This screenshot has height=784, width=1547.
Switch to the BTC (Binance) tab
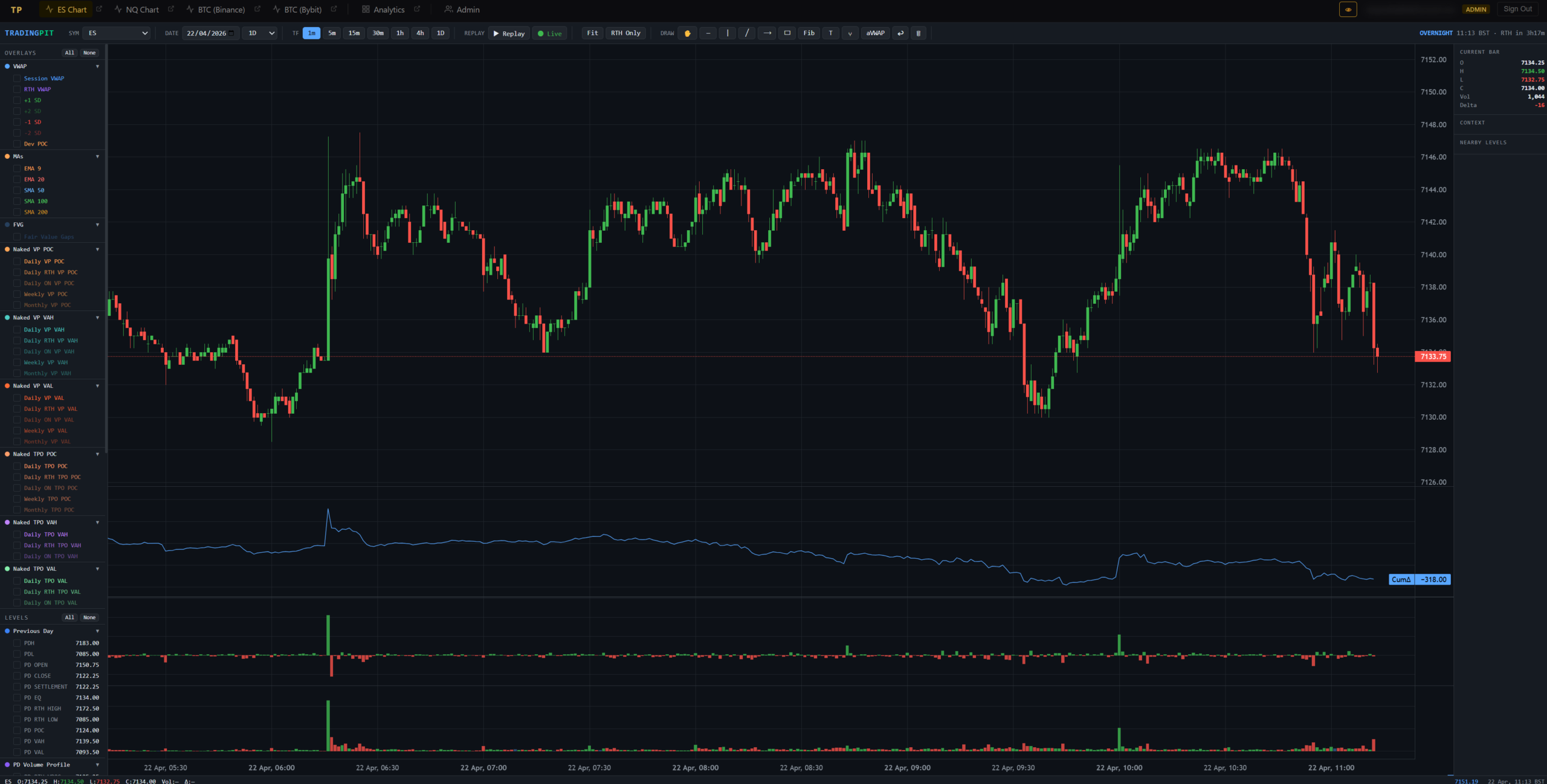[x=216, y=10]
